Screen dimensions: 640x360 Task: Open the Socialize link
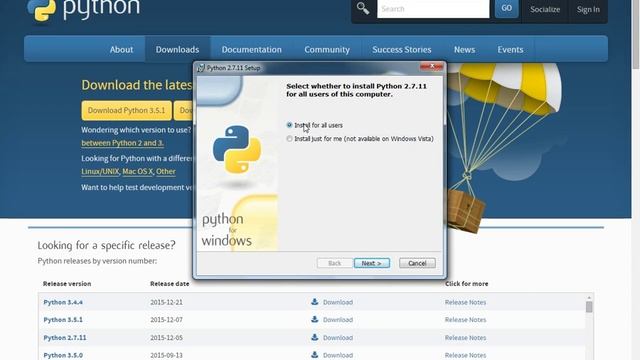pyautogui.click(x=545, y=9)
